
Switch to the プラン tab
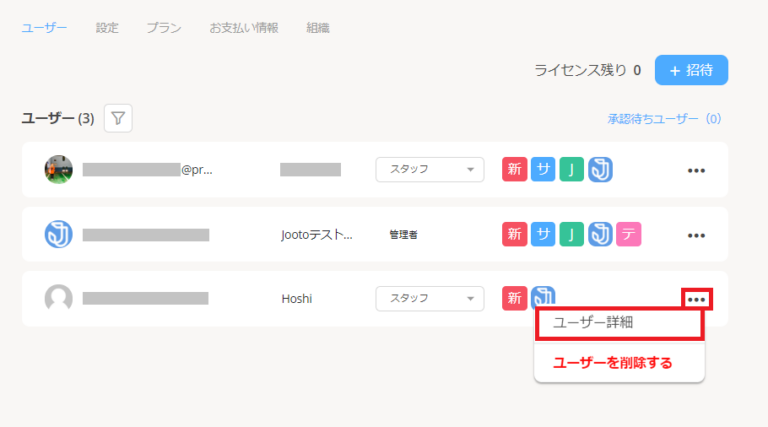pyautogui.click(x=164, y=28)
